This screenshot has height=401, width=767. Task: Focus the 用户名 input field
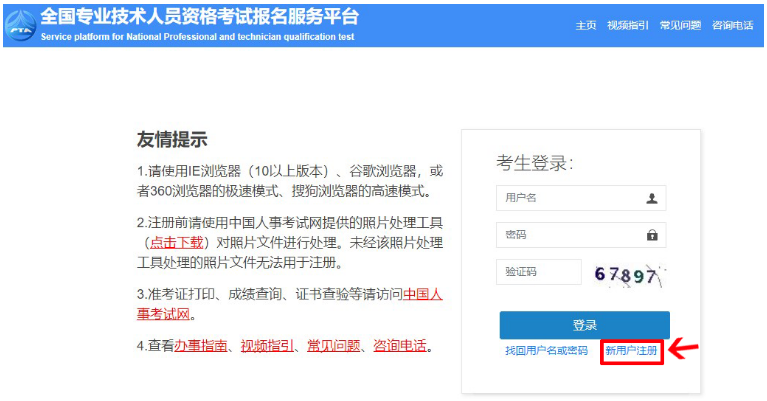click(x=581, y=198)
